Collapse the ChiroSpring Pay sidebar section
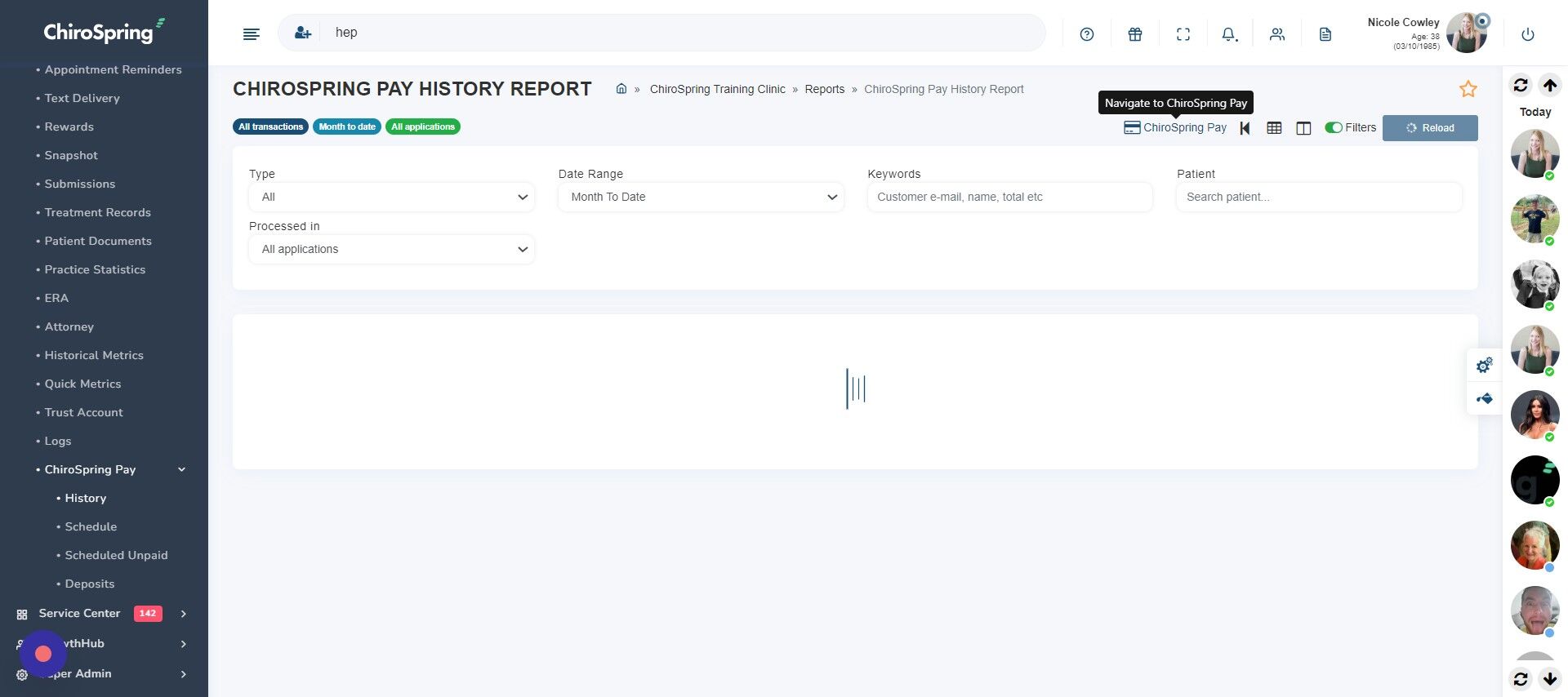The image size is (1568, 697). tap(181, 469)
